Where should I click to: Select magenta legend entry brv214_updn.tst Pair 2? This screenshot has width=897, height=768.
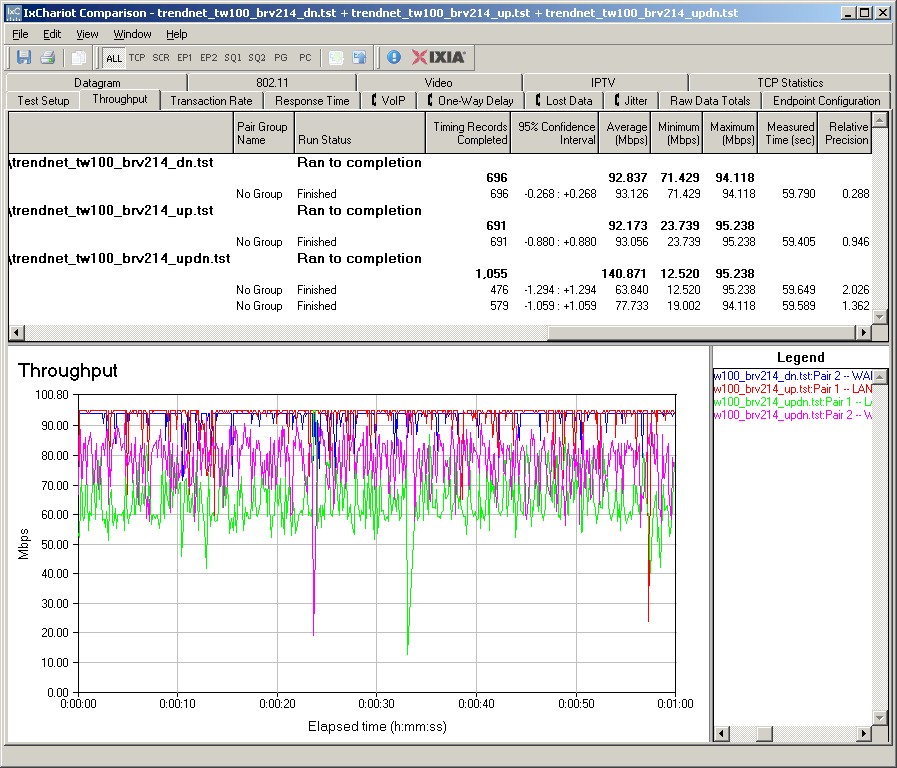coord(793,415)
